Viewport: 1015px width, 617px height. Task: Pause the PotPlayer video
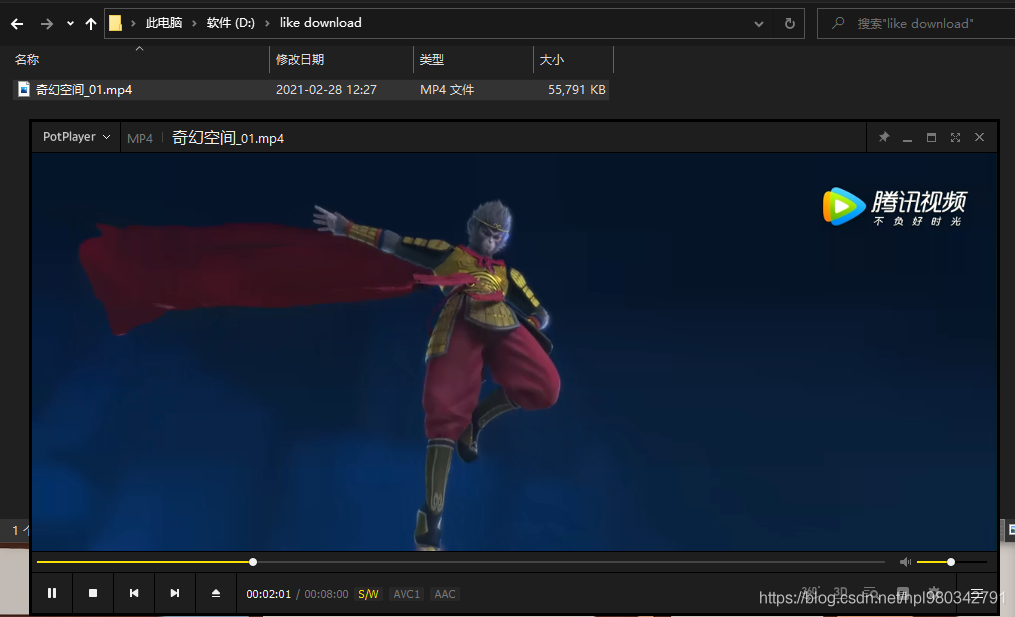tap(52, 593)
